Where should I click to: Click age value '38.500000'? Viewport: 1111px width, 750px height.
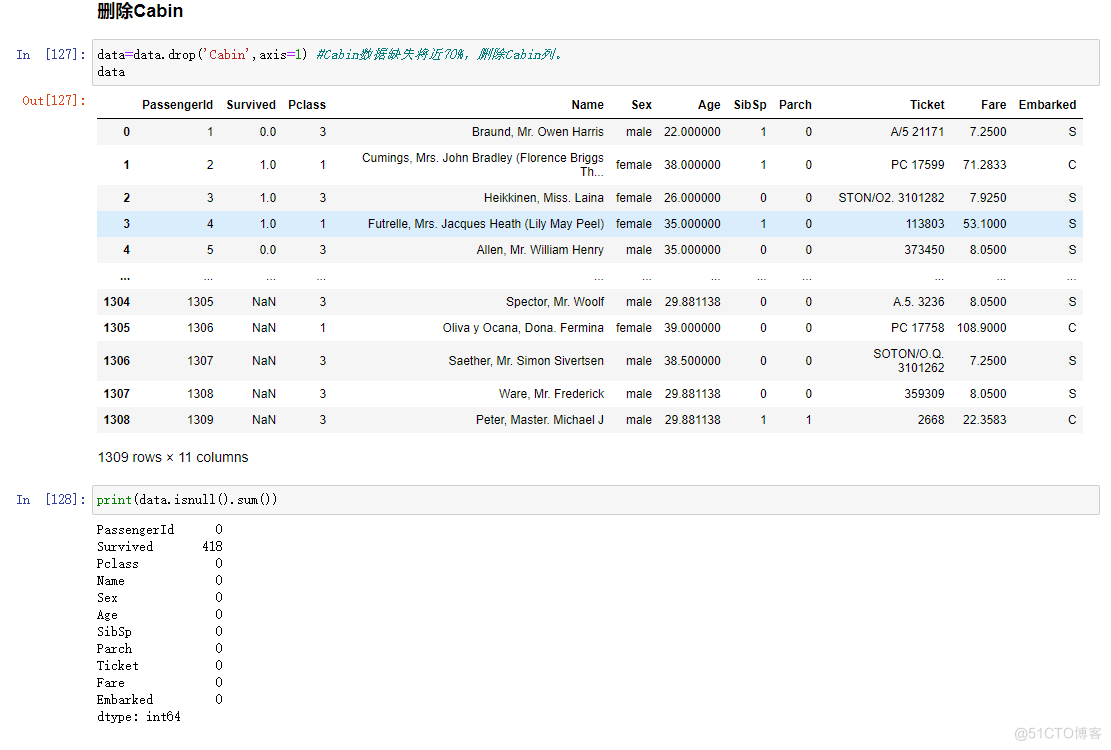(692, 360)
